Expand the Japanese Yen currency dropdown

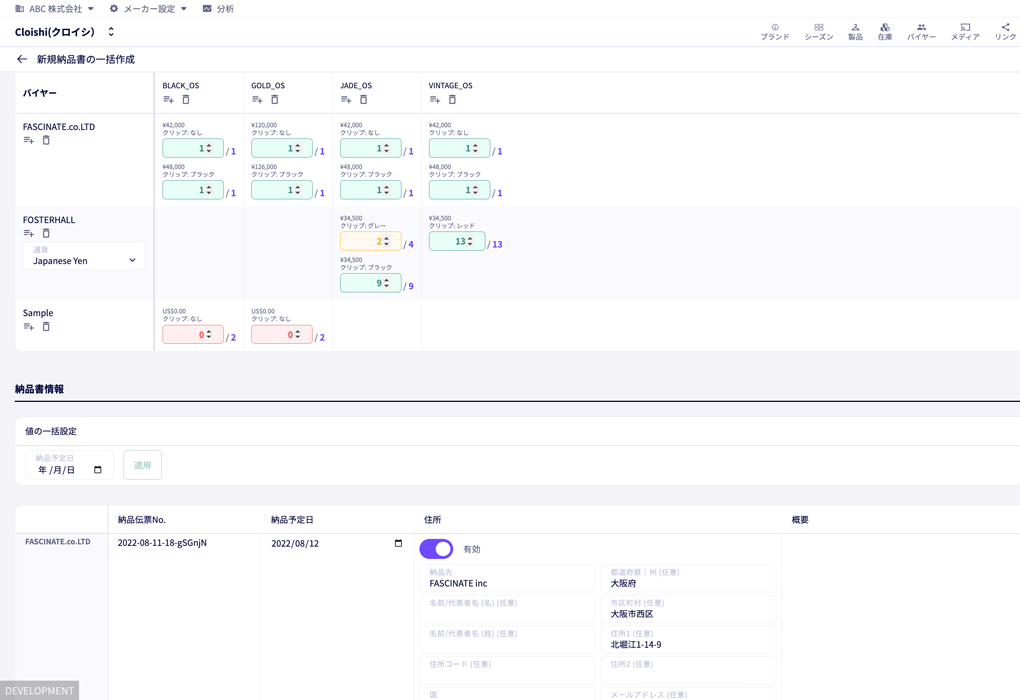(x=84, y=256)
